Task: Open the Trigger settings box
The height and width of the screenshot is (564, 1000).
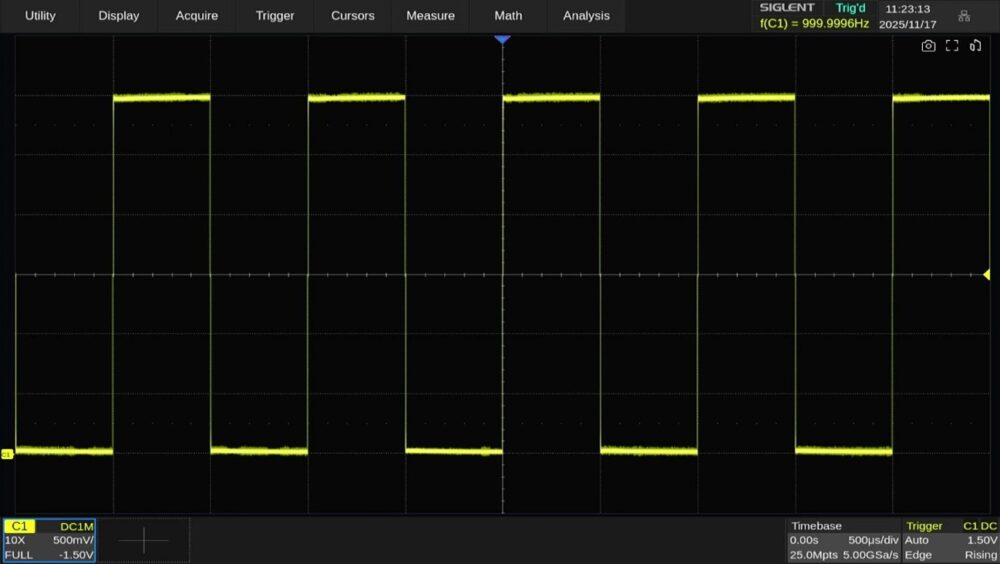Action: pyautogui.click(x=950, y=540)
